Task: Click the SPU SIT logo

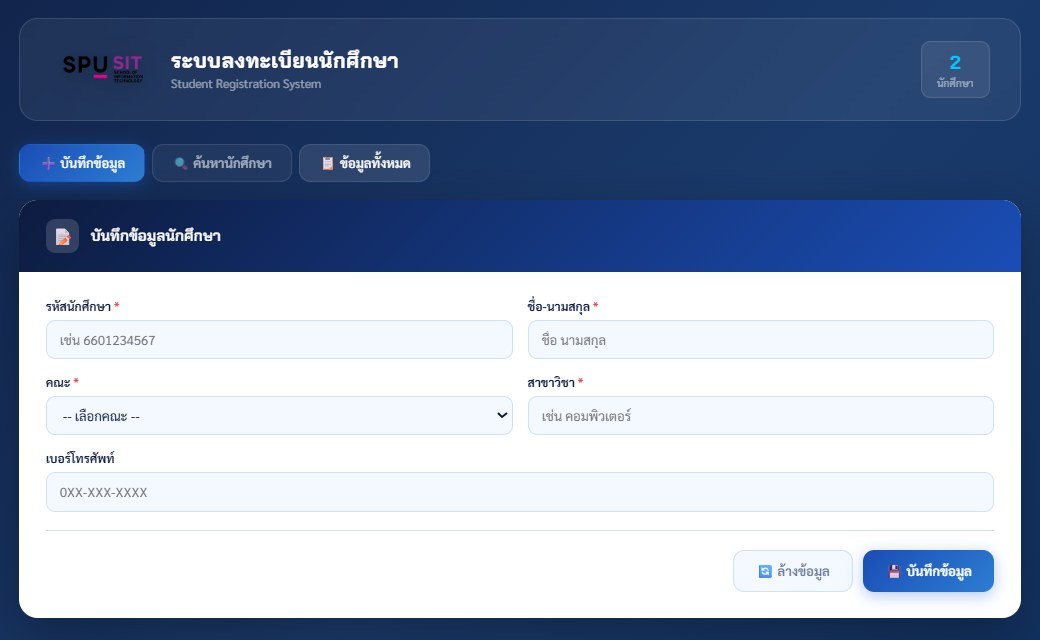Action: click(103, 69)
